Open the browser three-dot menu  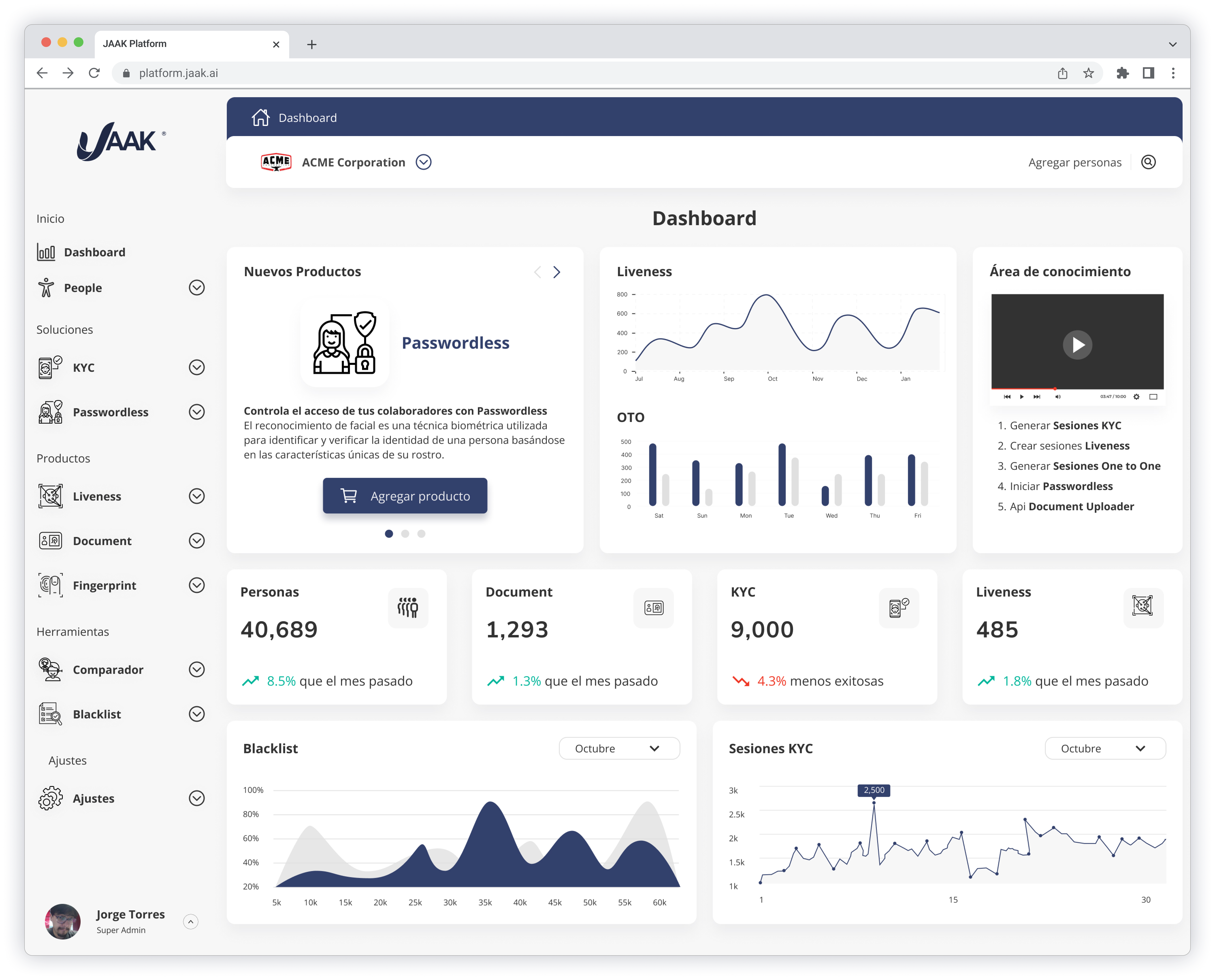click(1173, 73)
